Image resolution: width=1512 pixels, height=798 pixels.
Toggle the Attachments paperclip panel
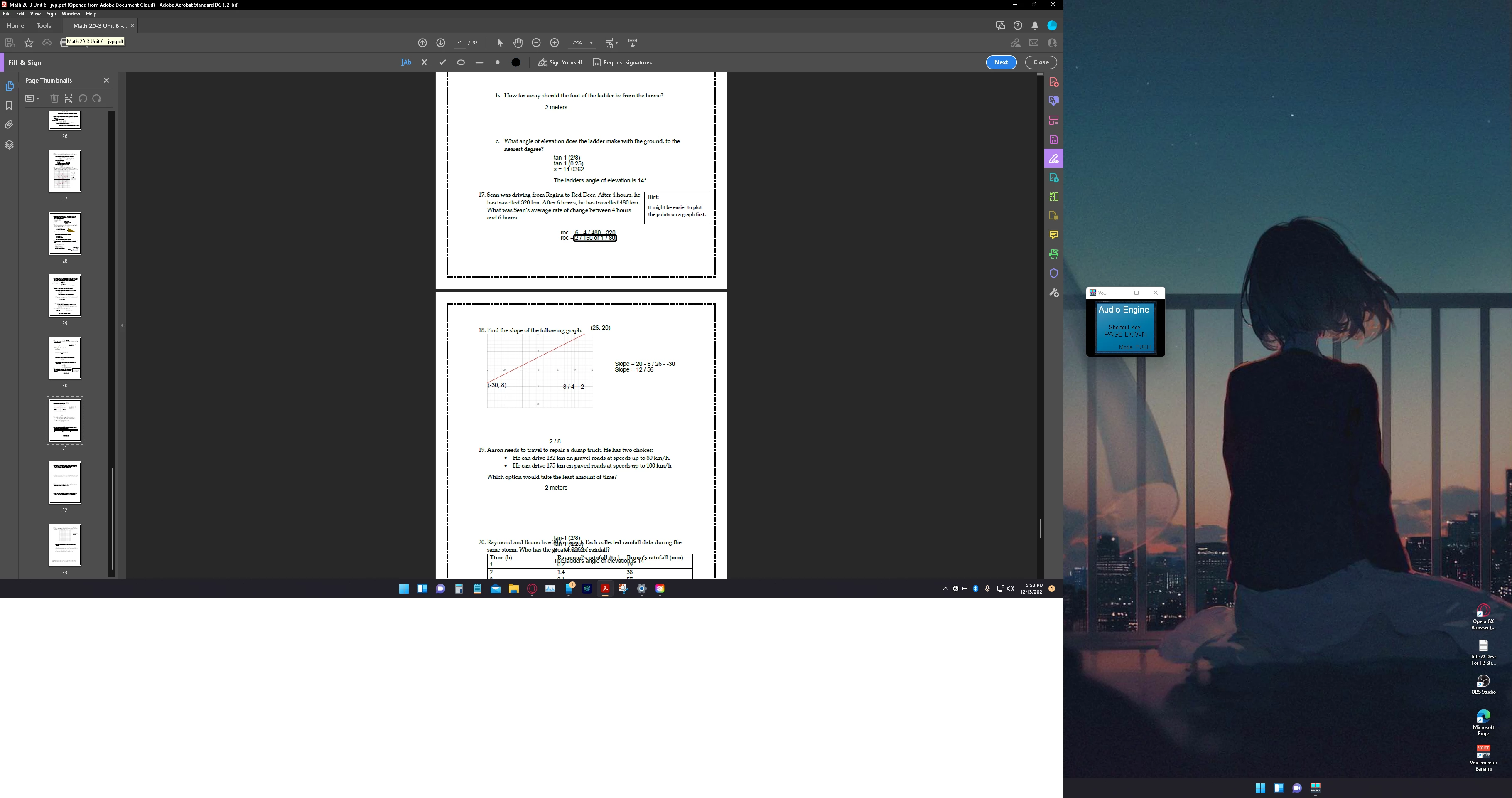point(9,125)
